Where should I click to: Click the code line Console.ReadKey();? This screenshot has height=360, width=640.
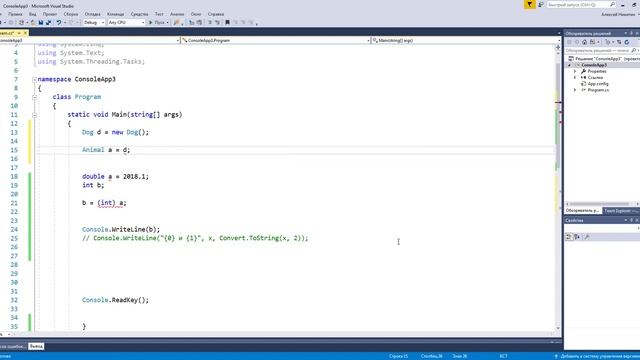click(x=116, y=300)
